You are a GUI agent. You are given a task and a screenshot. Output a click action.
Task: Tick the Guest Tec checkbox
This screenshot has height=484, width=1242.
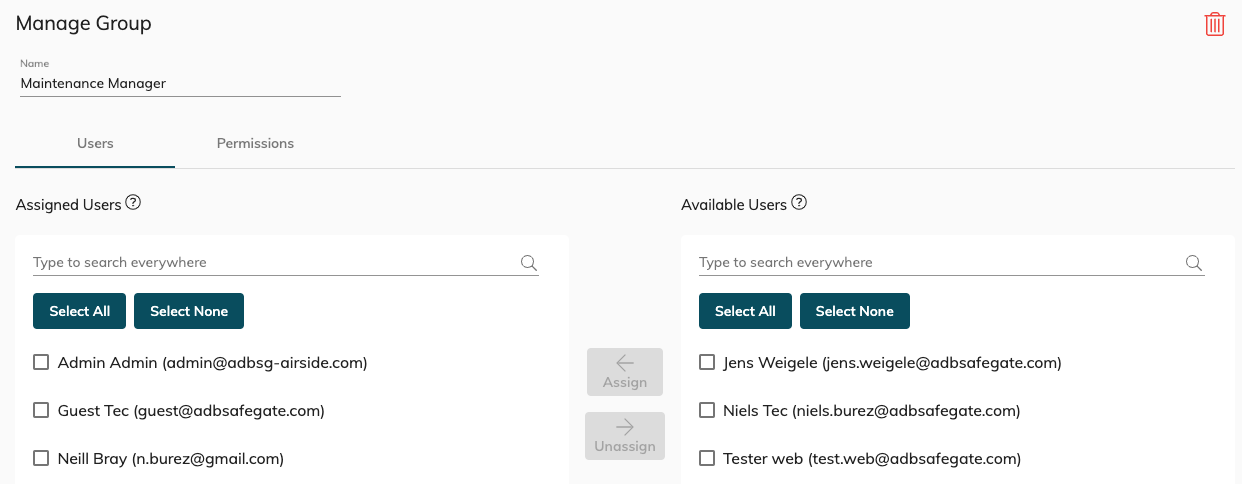[41, 410]
